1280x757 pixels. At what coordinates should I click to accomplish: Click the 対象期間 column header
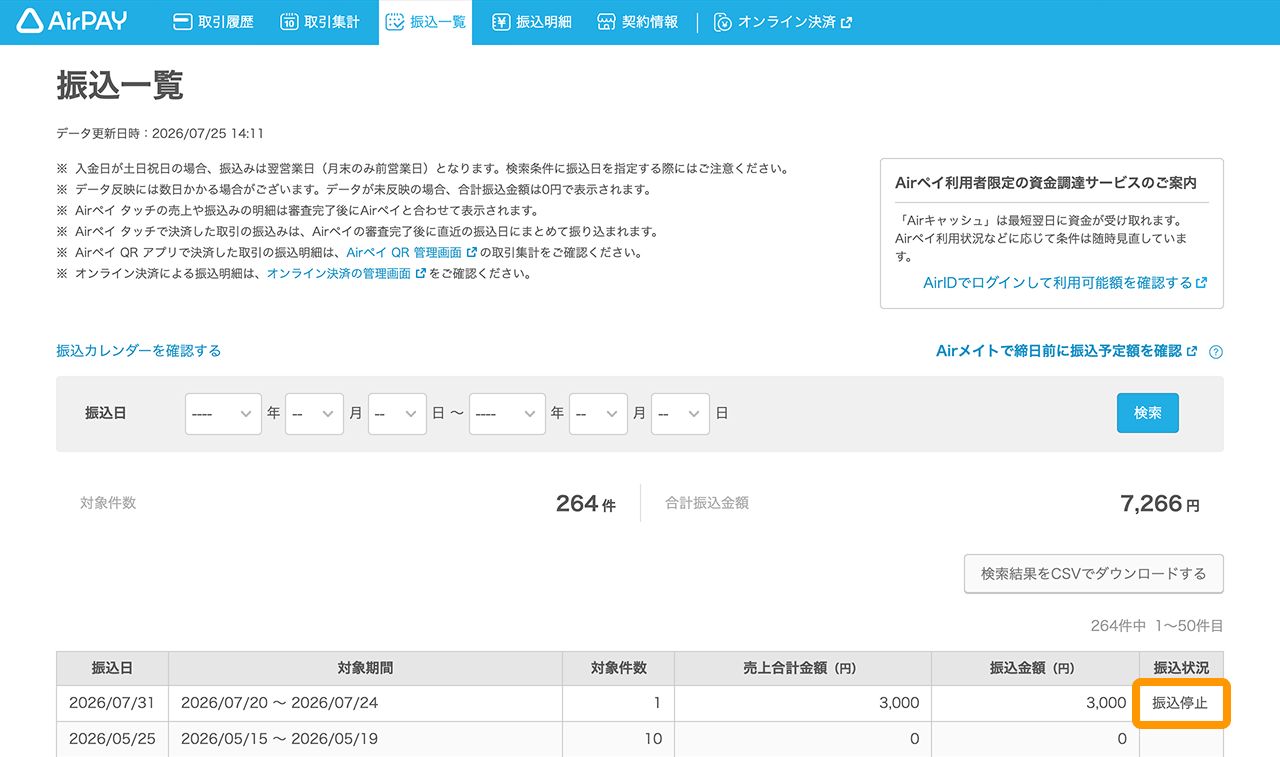point(365,668)
